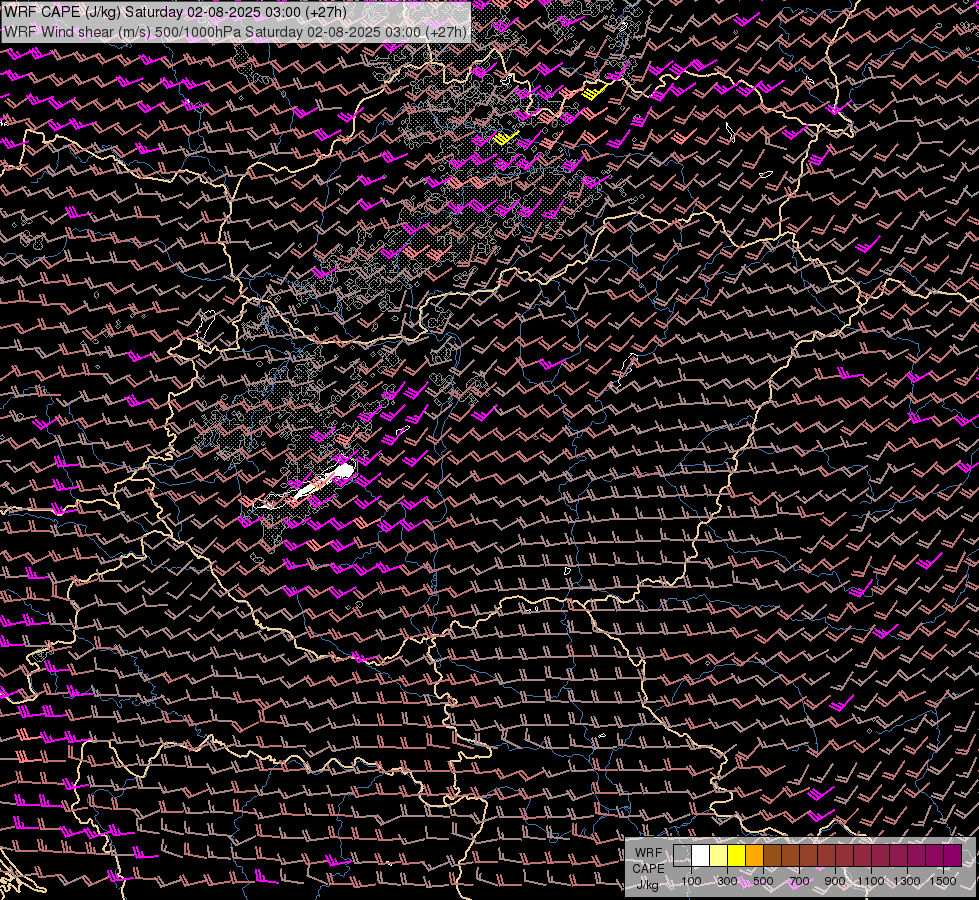The image size is (979, 900).
Task: Click the white CAPE legend swatch
Action: click(701, 856)
